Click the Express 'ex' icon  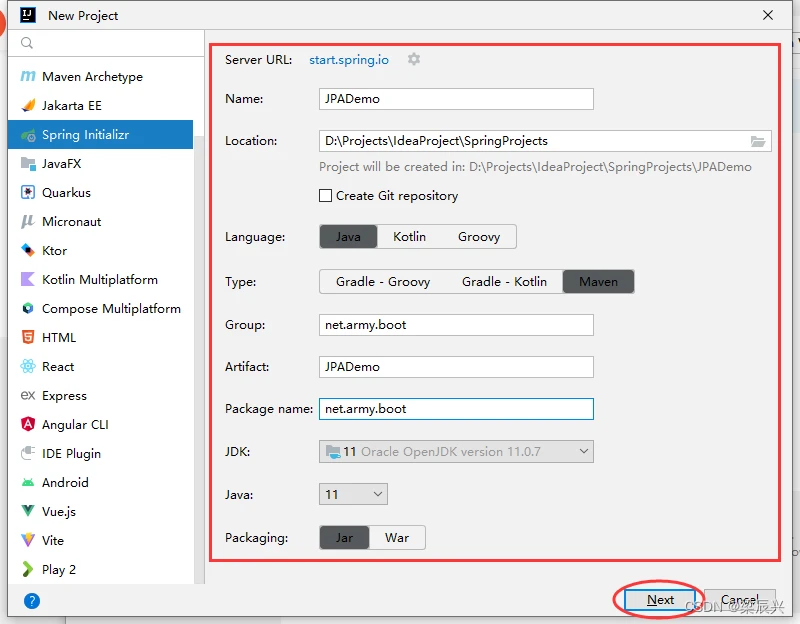[28, 395]
